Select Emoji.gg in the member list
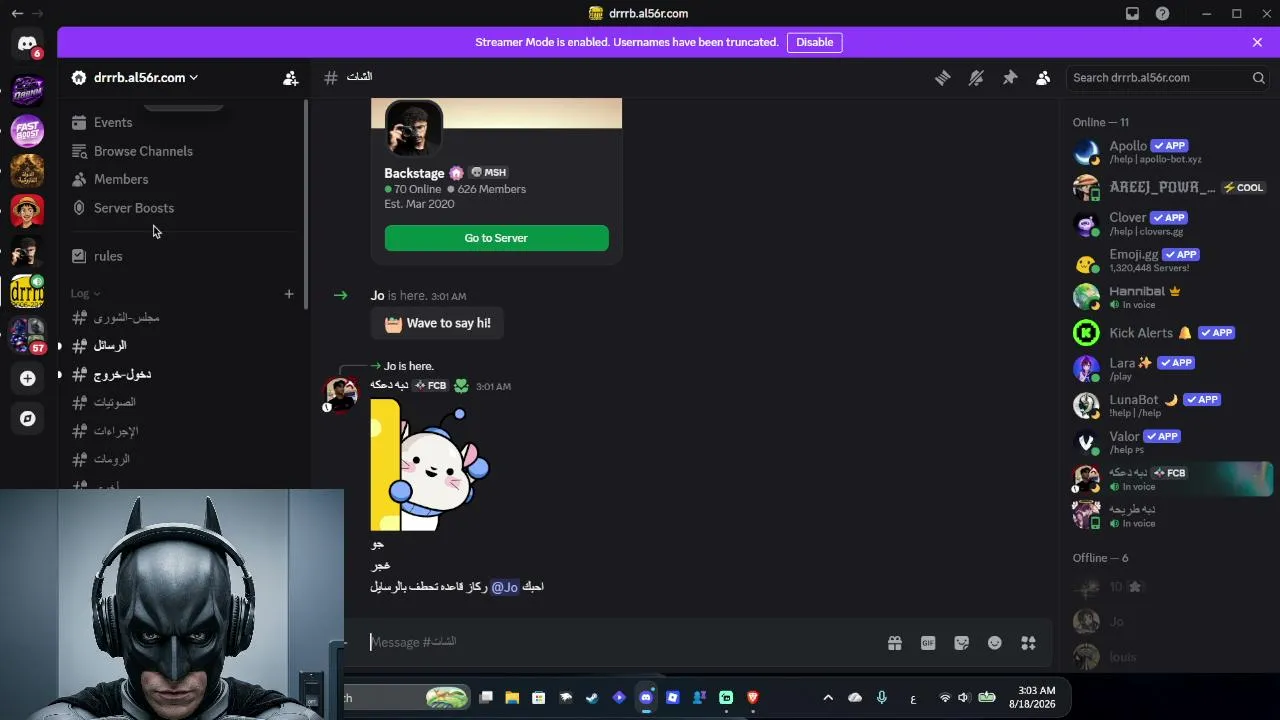 [x=1169, y=260]
